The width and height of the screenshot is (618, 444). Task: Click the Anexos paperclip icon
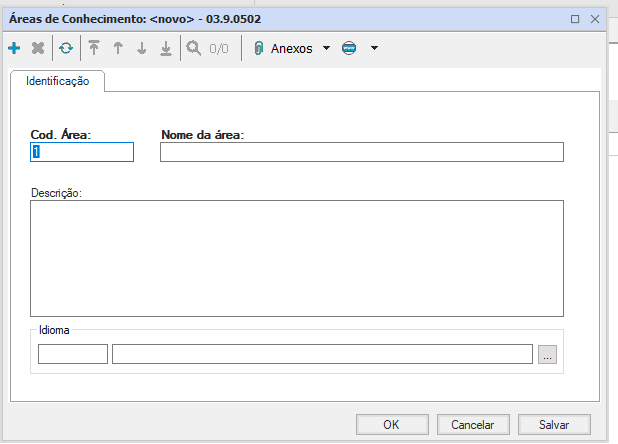click(x=259, y=48)
